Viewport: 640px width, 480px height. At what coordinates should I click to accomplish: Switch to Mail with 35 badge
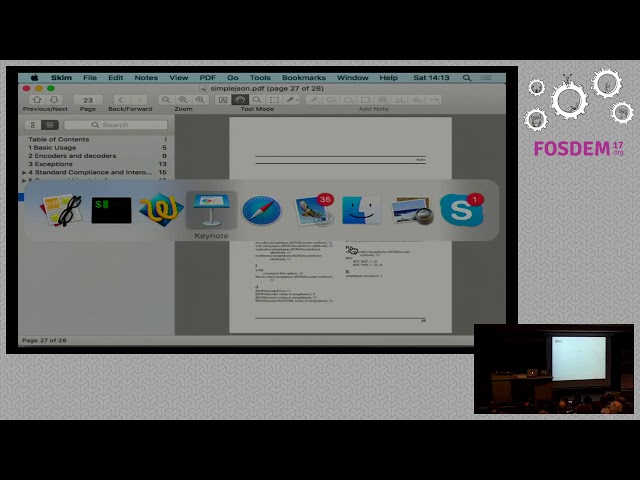(313, 210)
